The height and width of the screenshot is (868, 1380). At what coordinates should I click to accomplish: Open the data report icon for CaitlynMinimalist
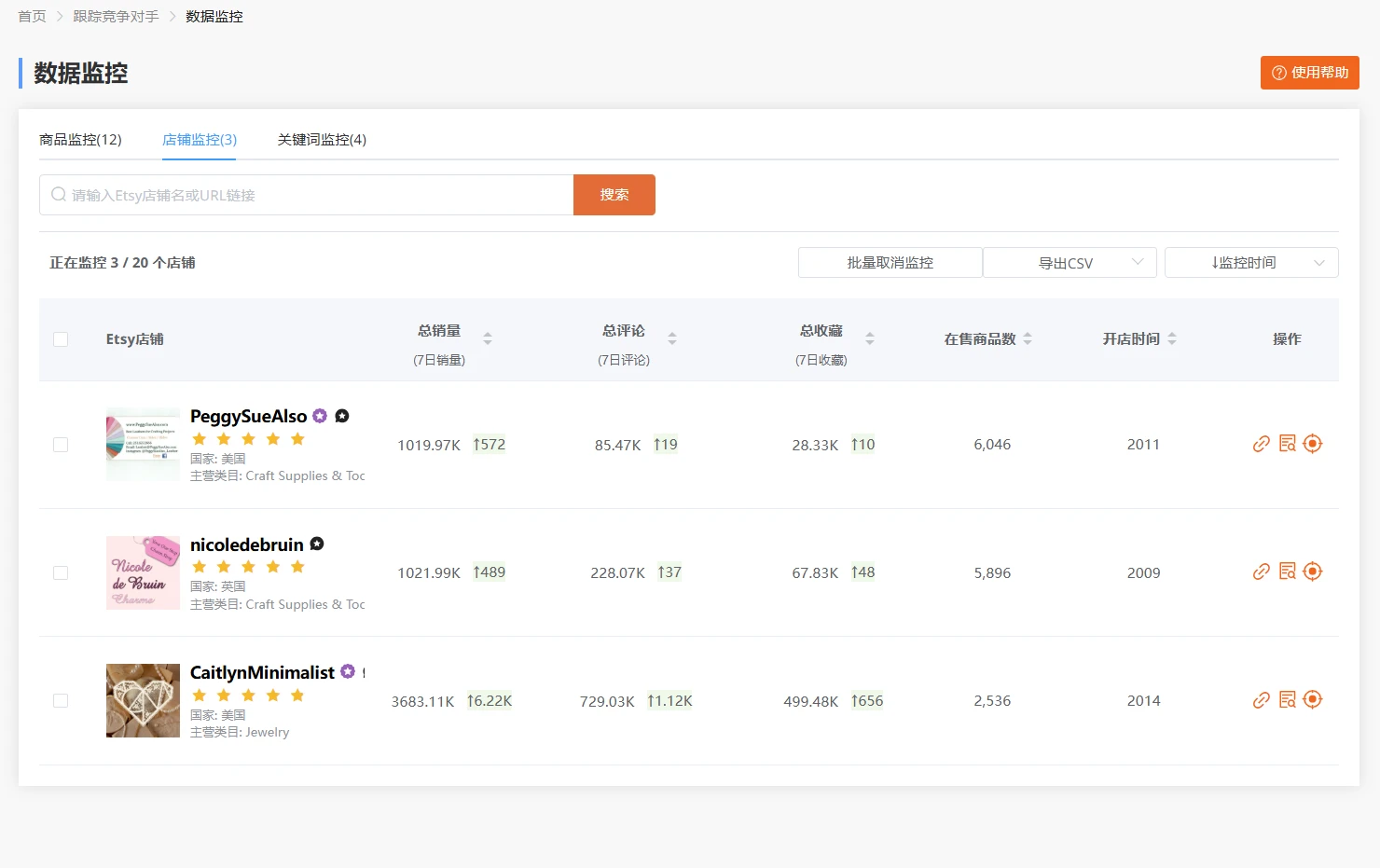tap(1287, 699)
